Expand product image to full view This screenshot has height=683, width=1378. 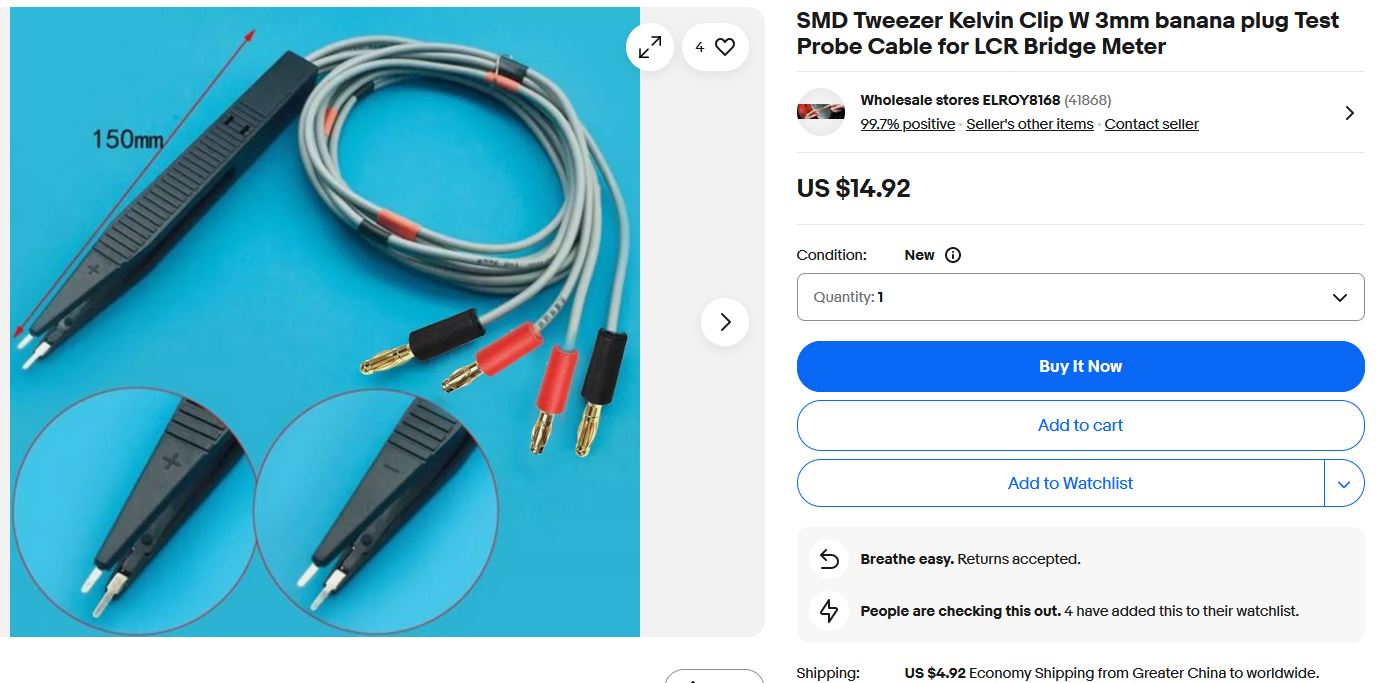click(650, 46)
